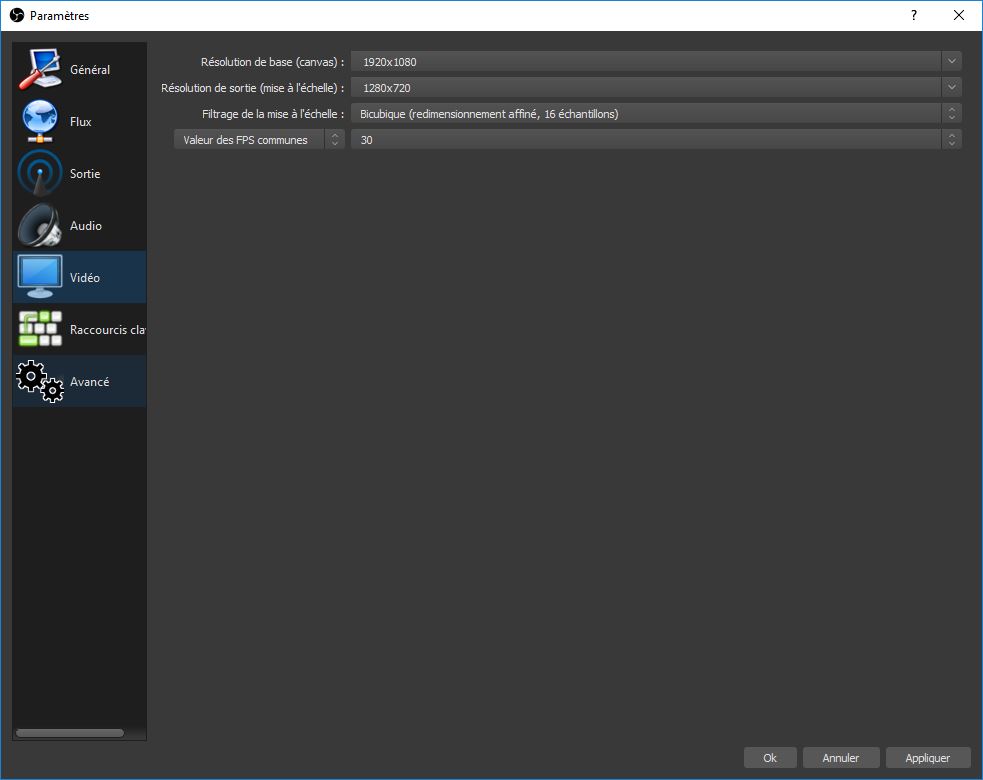
Task: Confirm settings with the Ok button
Action: tap(769, 757)
